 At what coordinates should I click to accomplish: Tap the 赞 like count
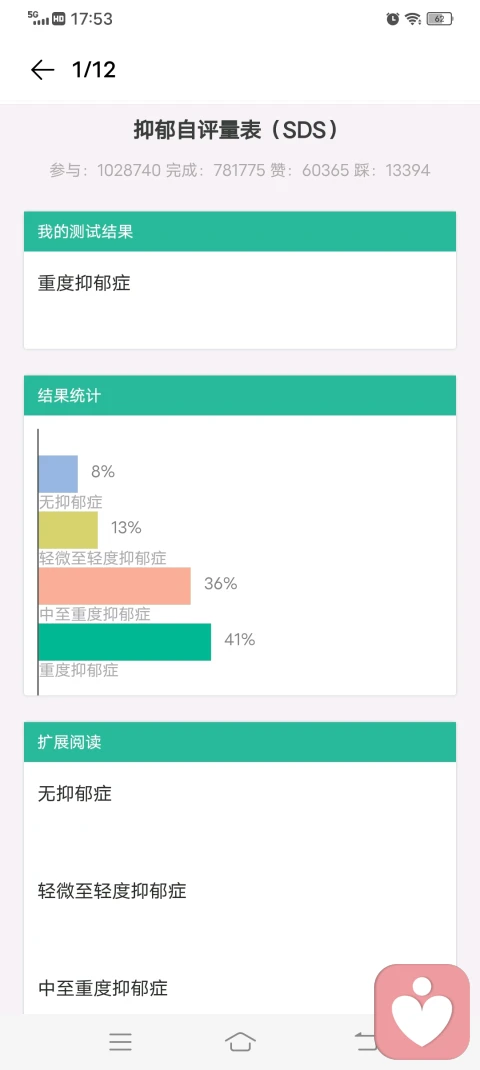(x=310, y=170)
